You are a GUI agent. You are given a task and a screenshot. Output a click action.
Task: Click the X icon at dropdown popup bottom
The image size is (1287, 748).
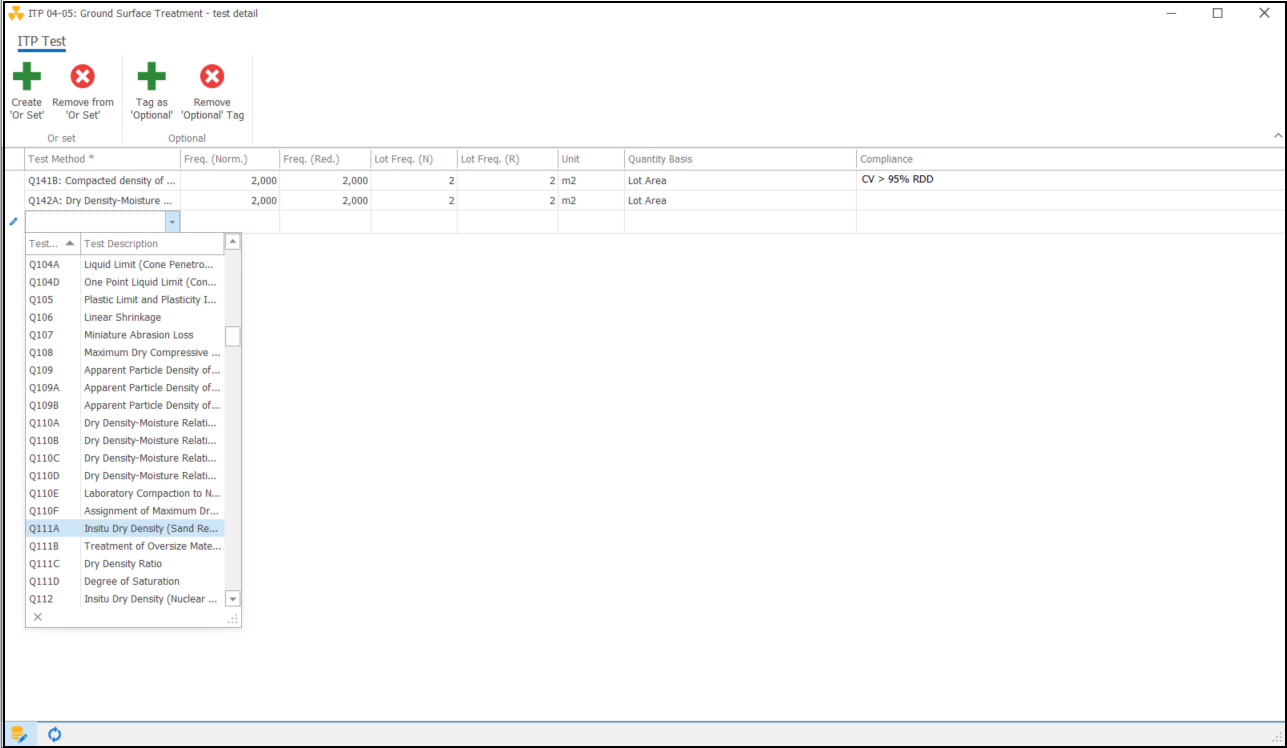(38, 617)
